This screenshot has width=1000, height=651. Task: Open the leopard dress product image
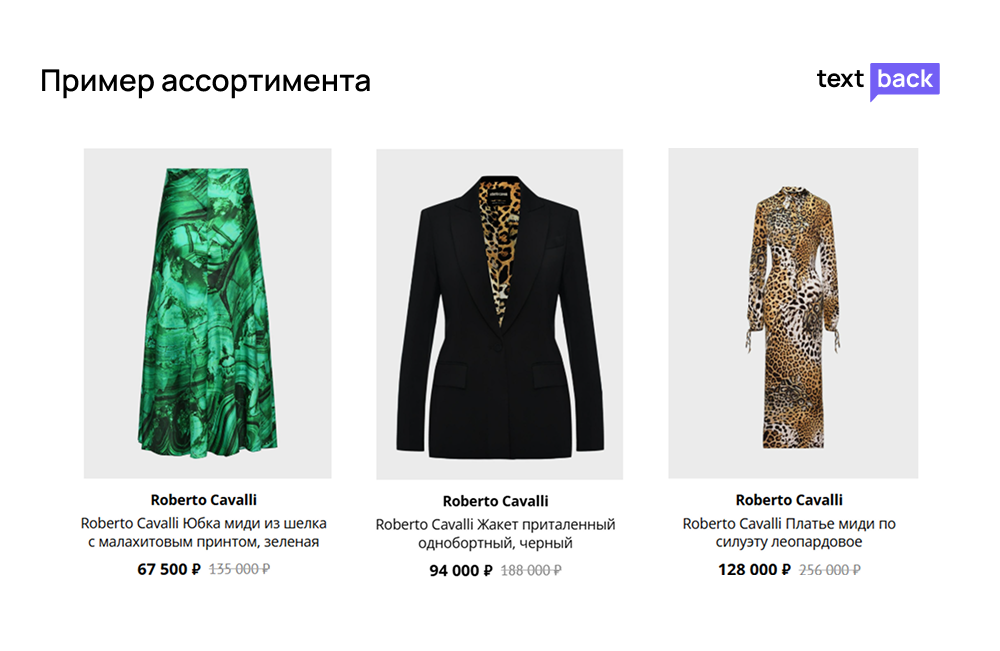click(x=793, y=313)
